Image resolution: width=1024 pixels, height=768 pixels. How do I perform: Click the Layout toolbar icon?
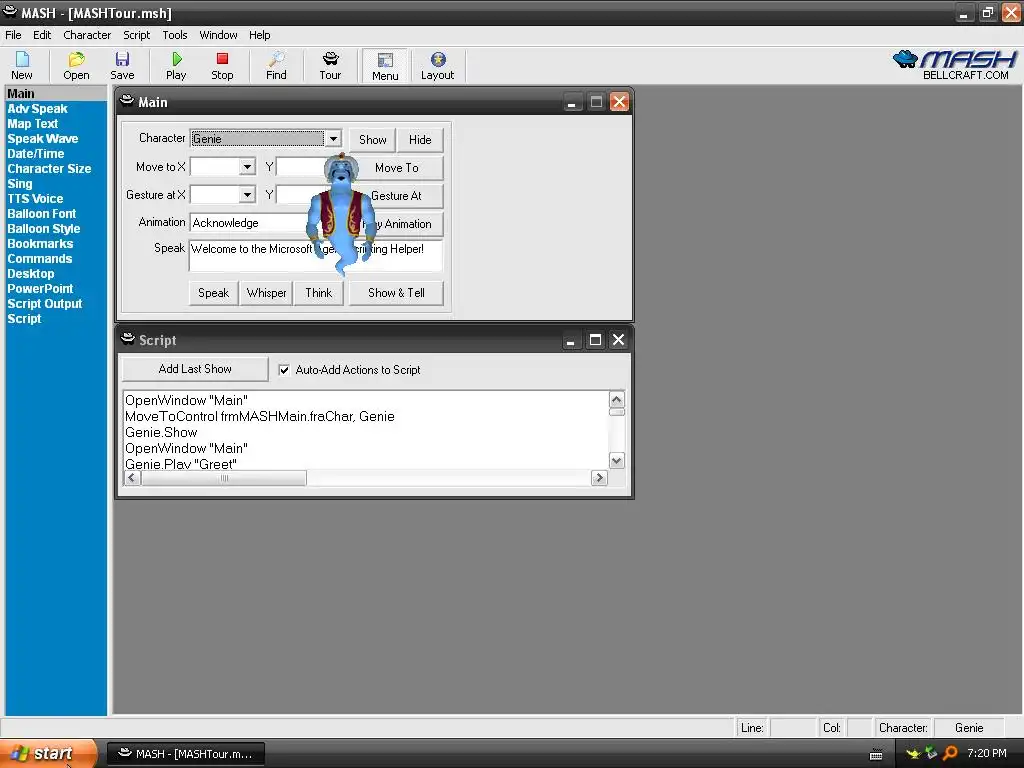(x=438, y=65)
